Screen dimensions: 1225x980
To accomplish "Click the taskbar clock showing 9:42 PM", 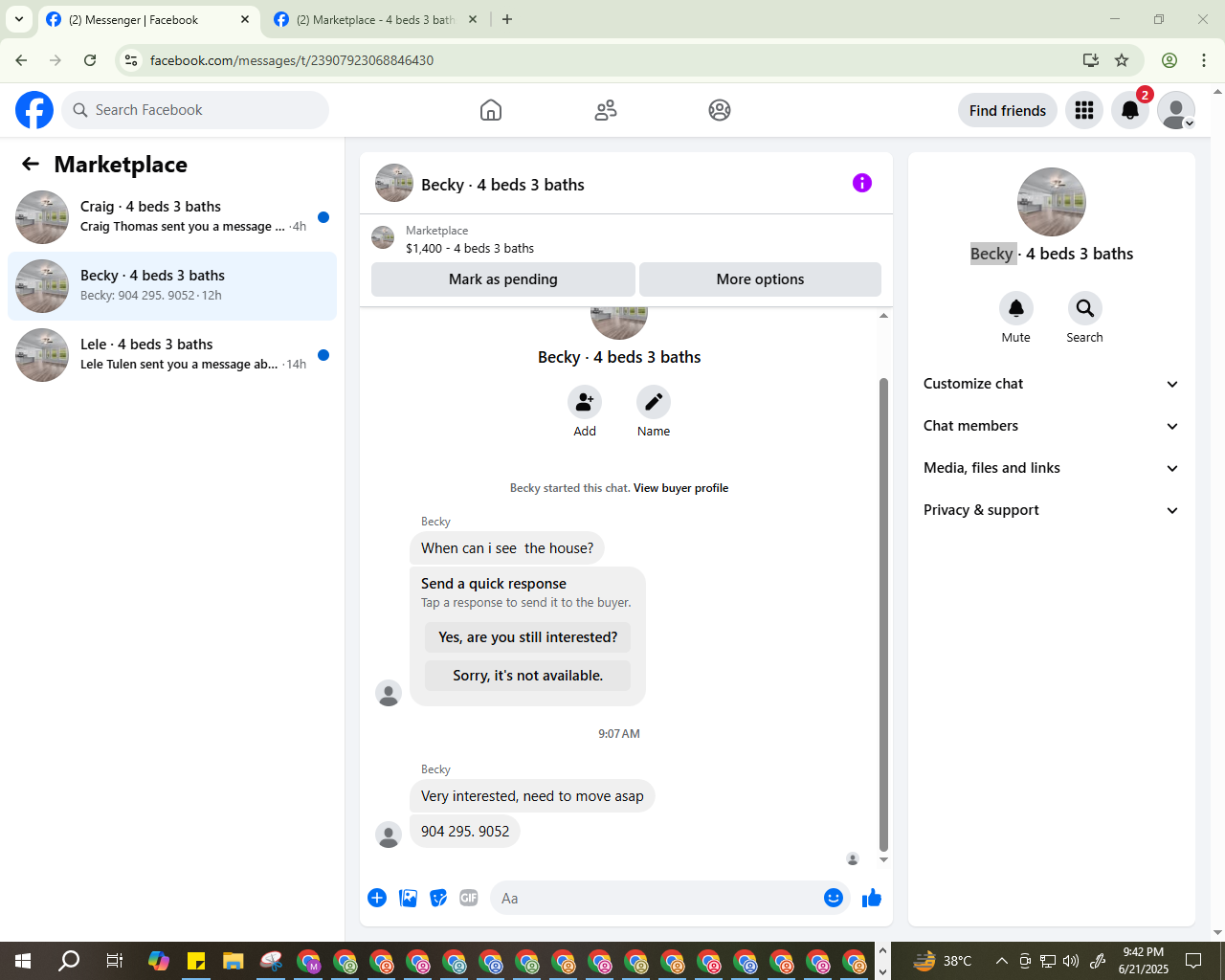I will pos(1144,961).
